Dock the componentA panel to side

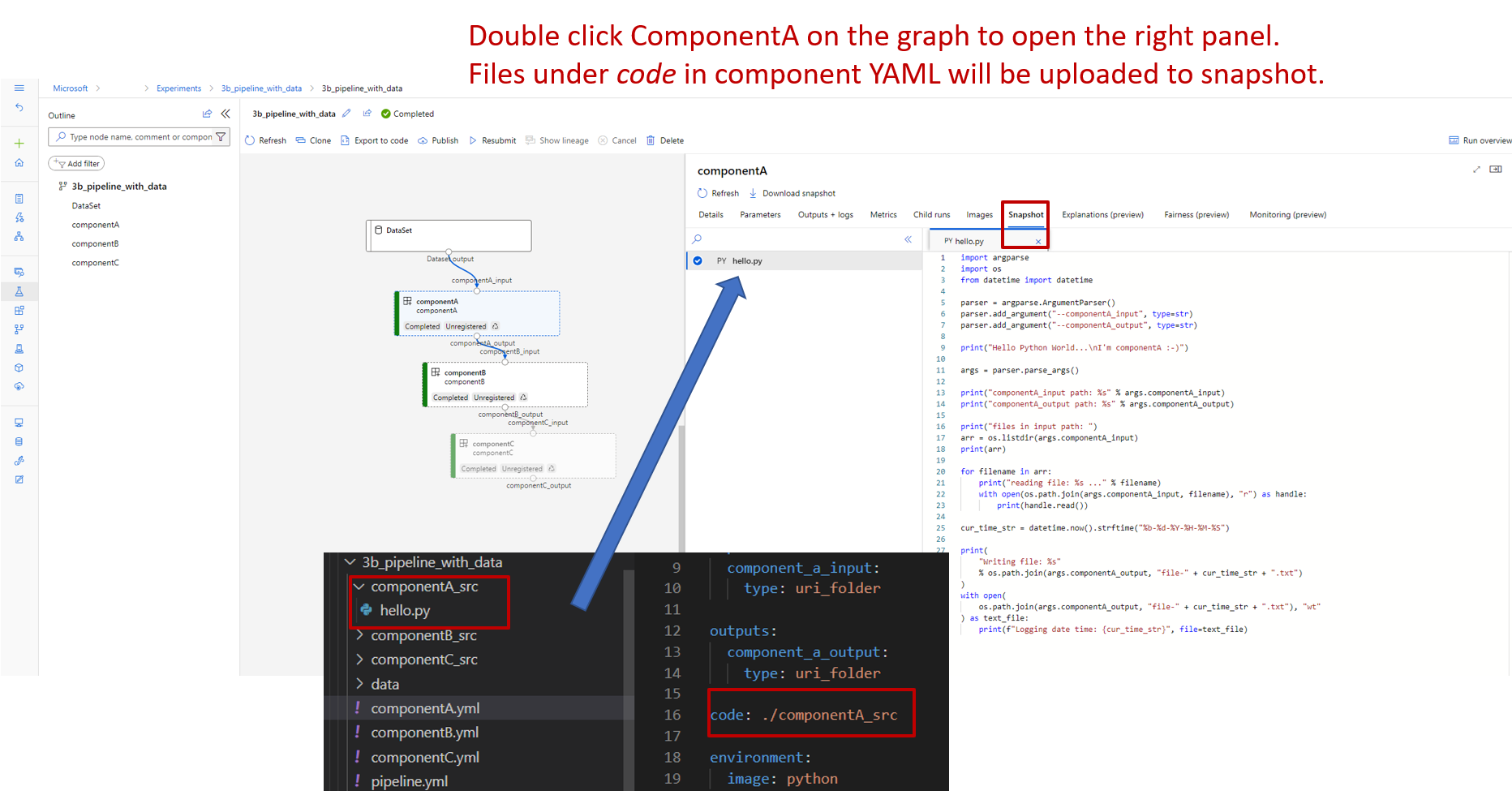click(x=1496, y=170)
